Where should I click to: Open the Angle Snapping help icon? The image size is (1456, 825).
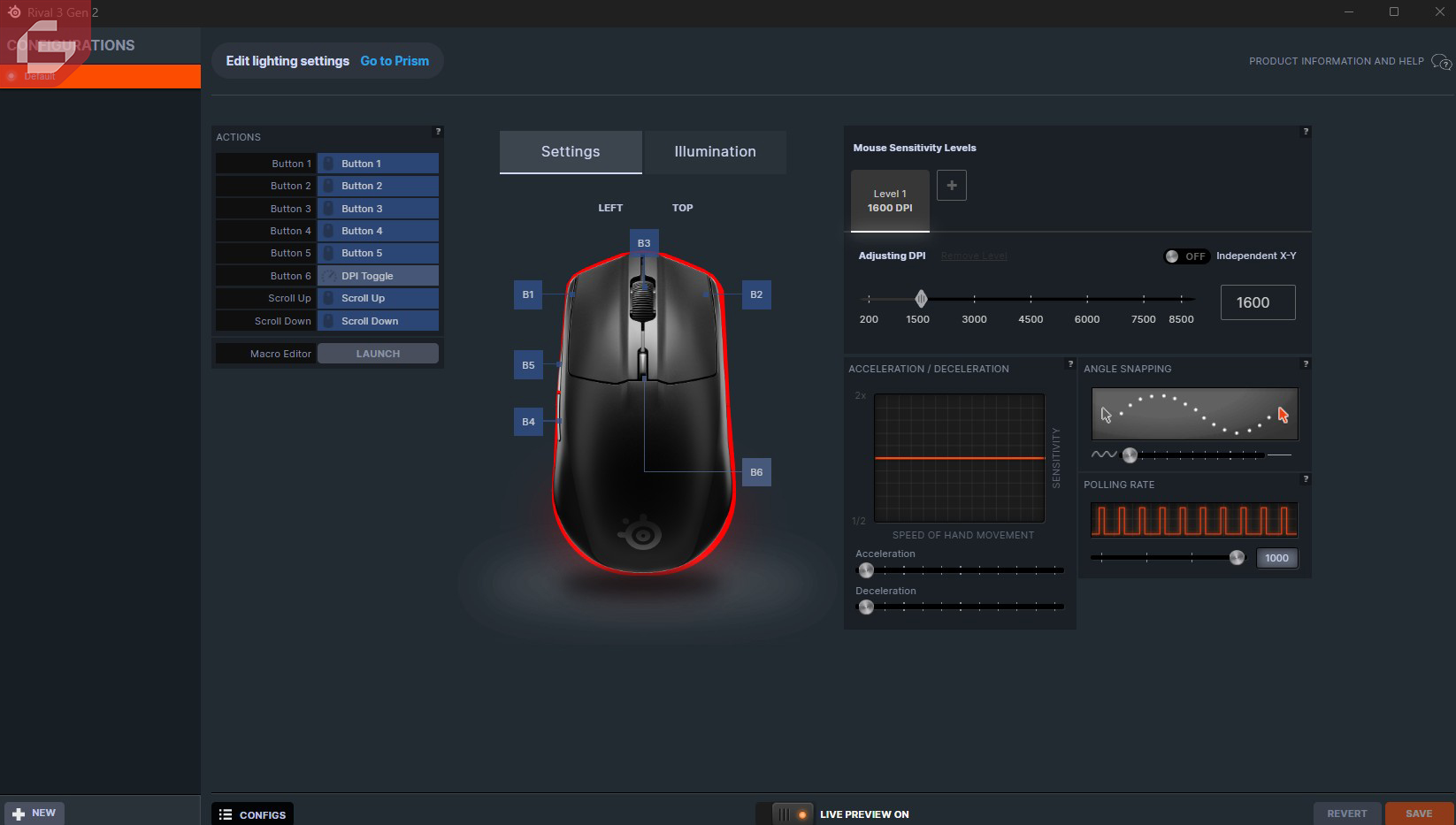(x=1306, y=364)
